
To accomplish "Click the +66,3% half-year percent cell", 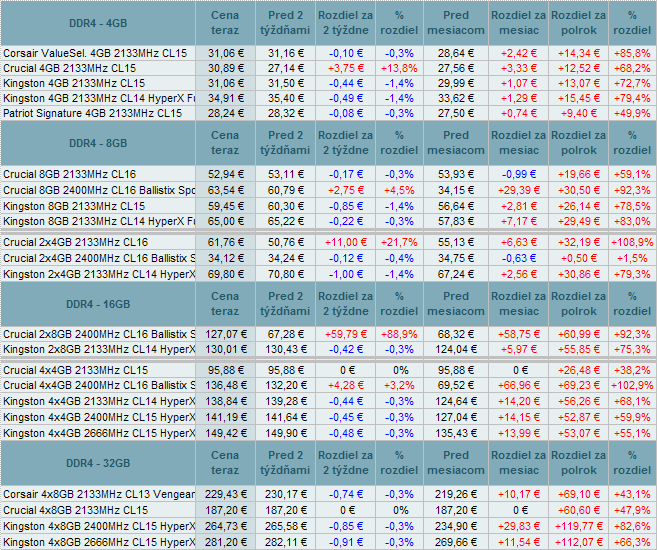I will coord(632,542).
